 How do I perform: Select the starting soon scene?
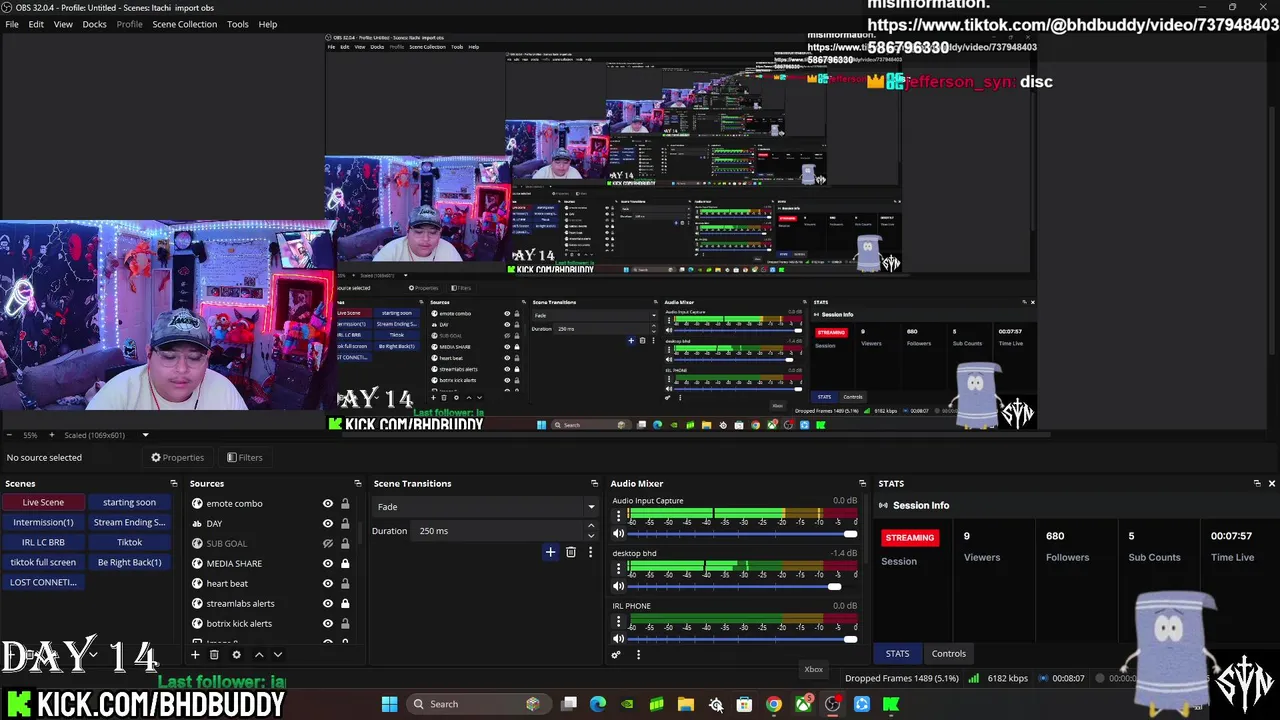pyautogui.click(x=129, y=502)
